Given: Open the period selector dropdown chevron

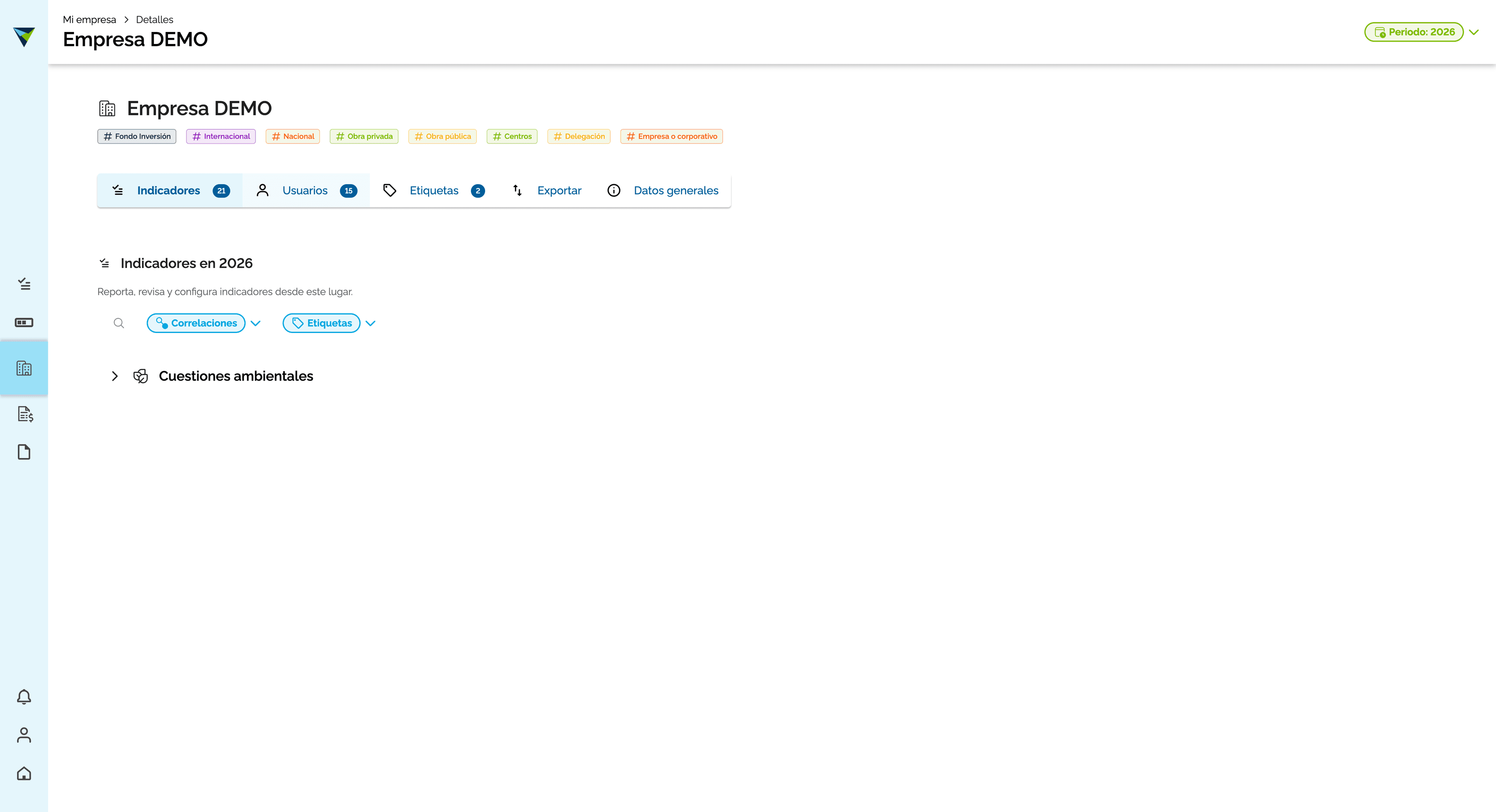Looking at the screenshot, I should pos(1474,32).
